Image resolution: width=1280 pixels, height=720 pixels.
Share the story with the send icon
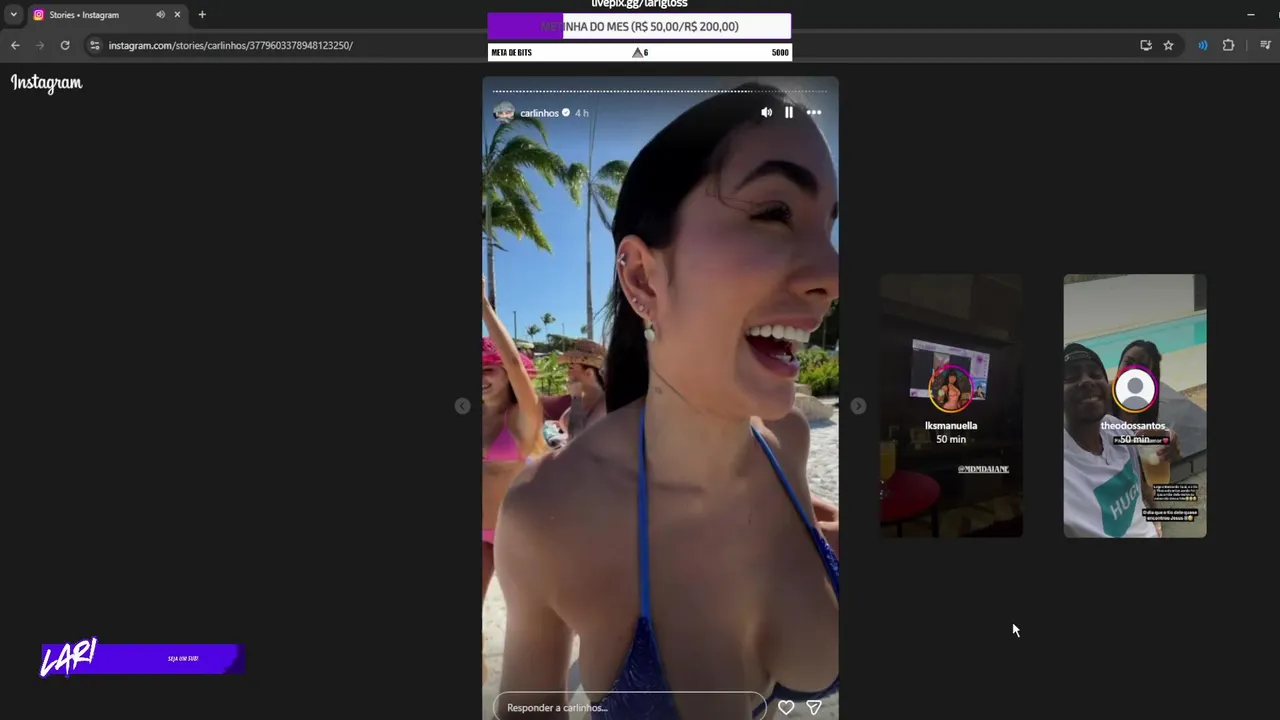(814, 707)
